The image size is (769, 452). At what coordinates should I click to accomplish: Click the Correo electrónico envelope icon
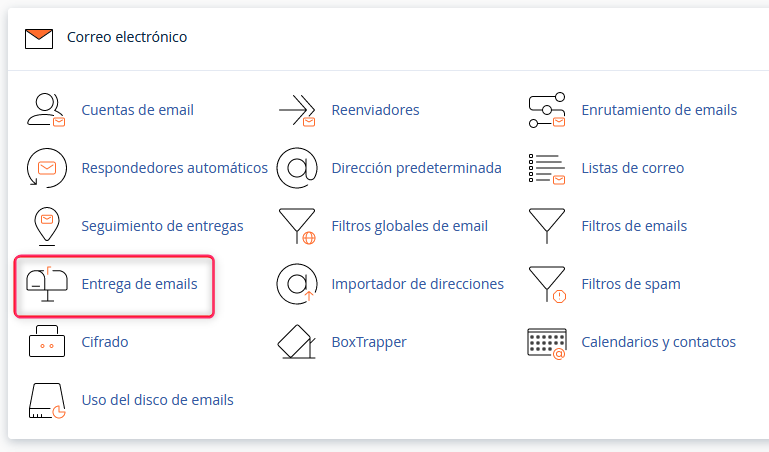pyautogui.click(x=39, y=39)
